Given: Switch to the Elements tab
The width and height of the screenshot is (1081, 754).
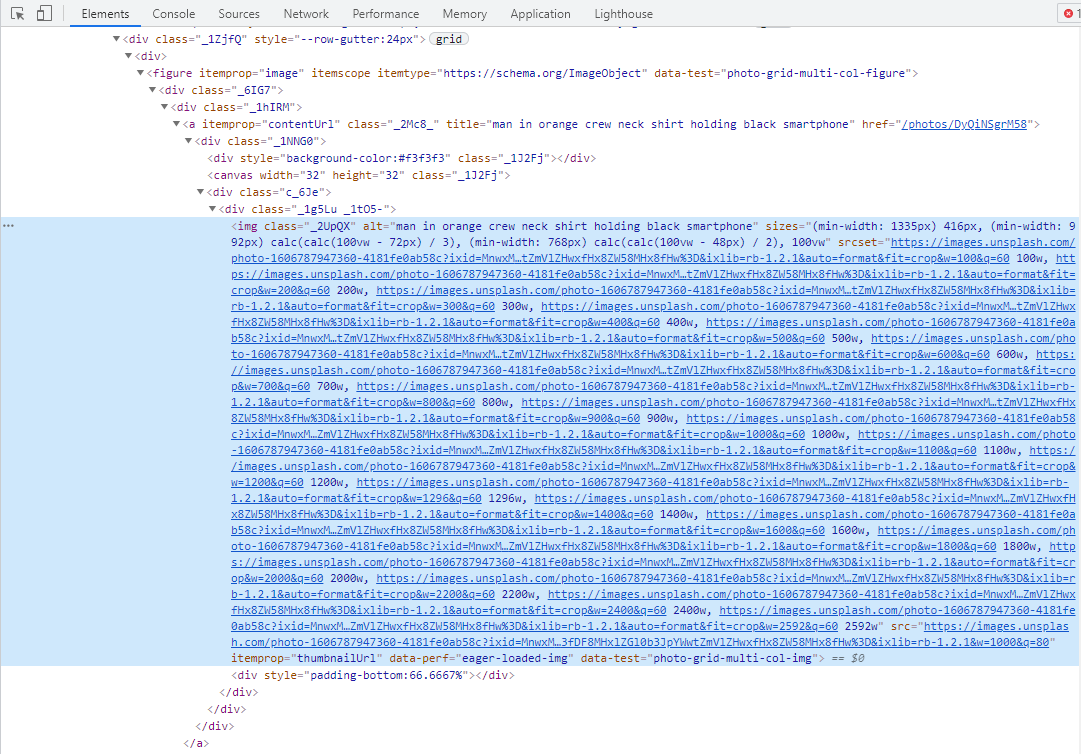Looking at the screenshot, I should tap(105, 14).
